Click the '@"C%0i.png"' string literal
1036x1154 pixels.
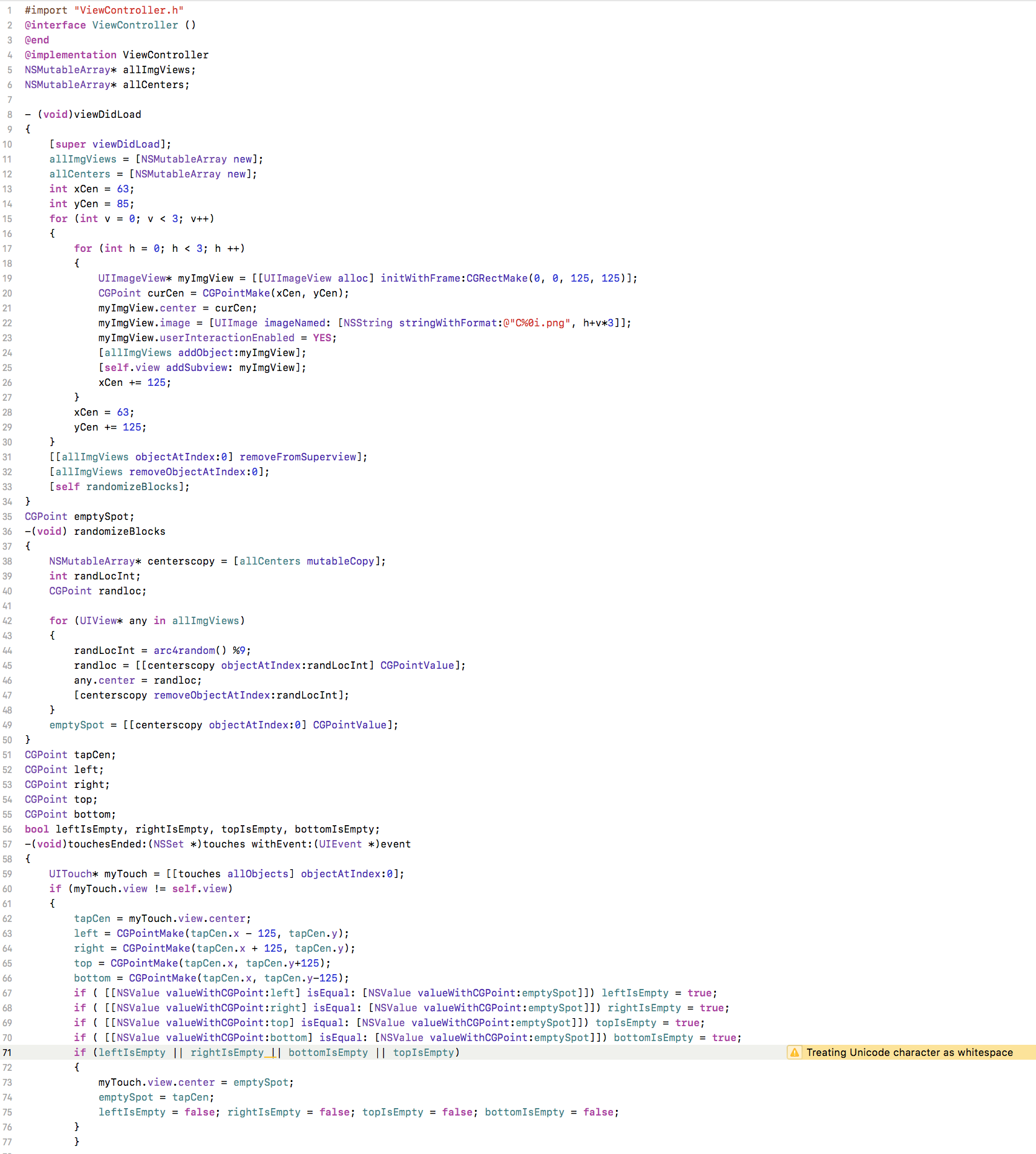coord(537,323)
